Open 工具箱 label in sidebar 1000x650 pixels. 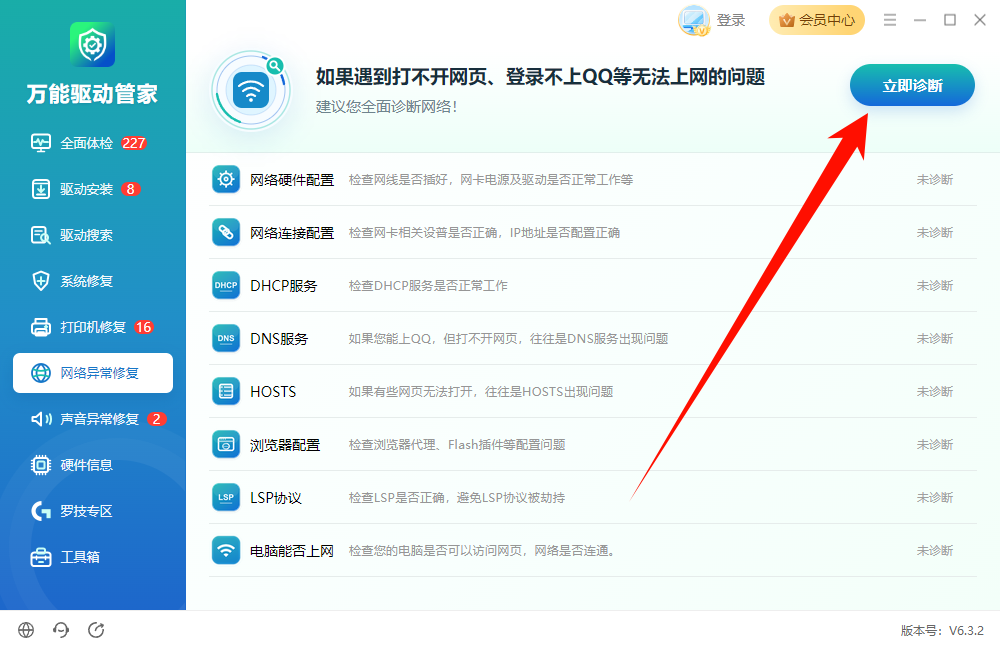[80, 557]
